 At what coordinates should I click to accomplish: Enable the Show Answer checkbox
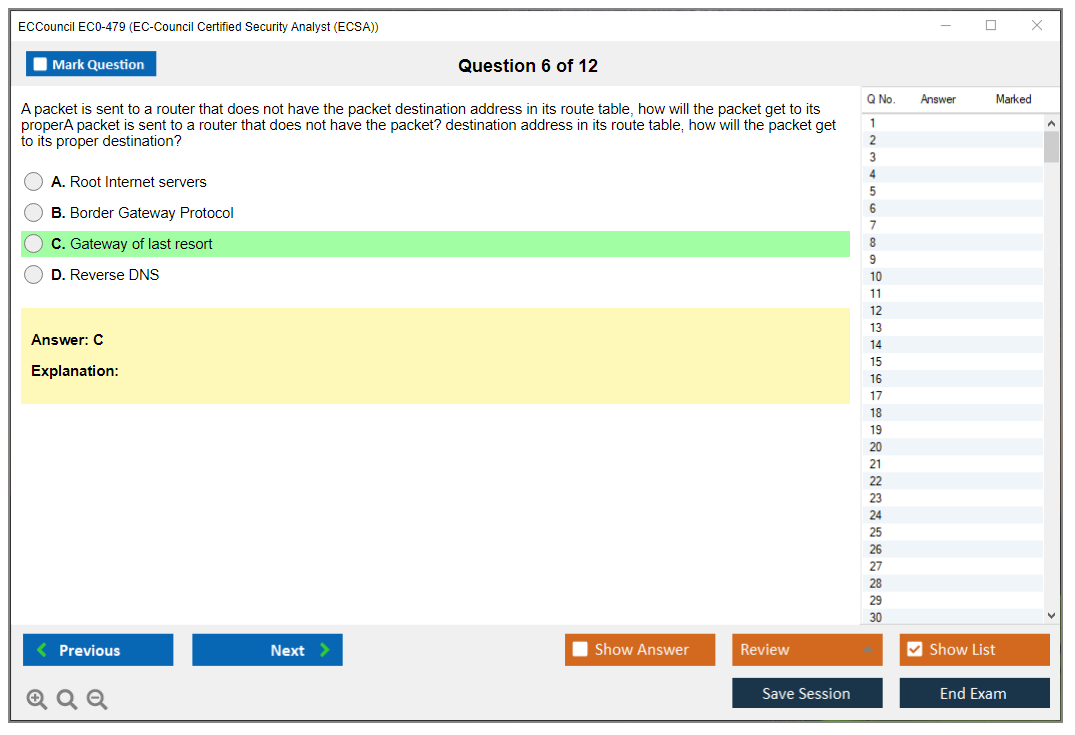click(580, 650)
